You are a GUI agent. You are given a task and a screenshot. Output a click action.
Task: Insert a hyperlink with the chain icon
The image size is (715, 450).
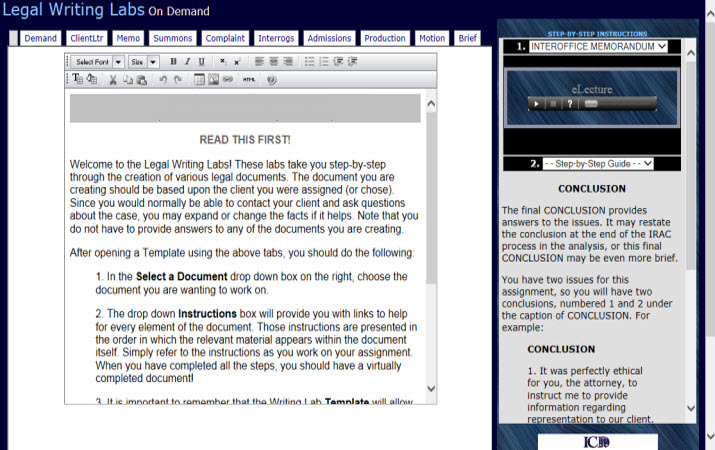pyautogui.click(x=228, y=80)
